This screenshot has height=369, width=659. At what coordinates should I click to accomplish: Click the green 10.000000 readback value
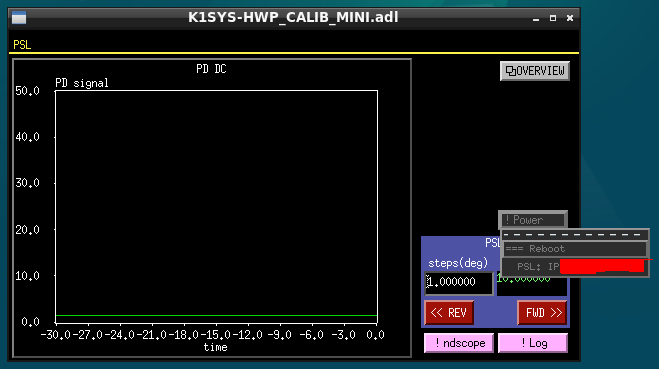click(x=523, y=279)
